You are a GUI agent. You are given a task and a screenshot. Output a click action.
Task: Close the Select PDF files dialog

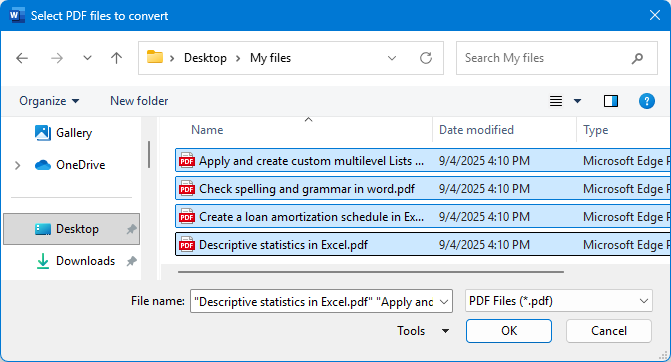click(x=655, y=15)
